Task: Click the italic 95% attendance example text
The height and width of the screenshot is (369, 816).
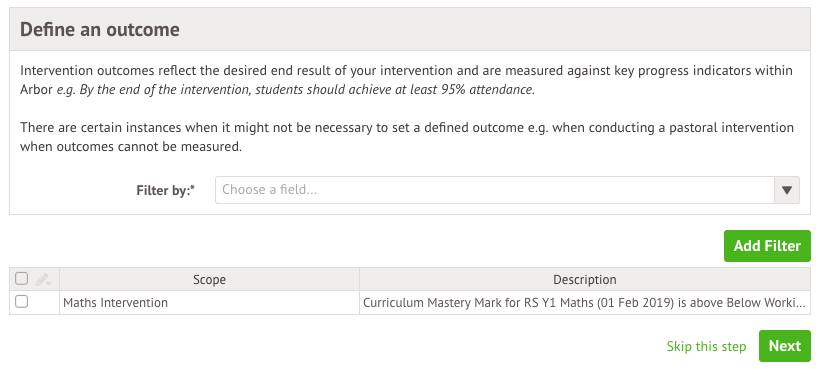Action: point(296,90)
